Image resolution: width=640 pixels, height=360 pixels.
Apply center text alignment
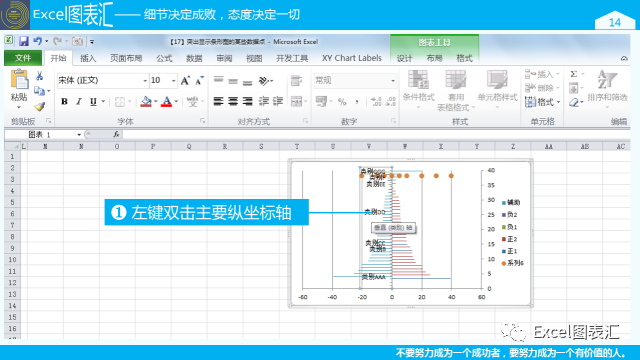233,101
